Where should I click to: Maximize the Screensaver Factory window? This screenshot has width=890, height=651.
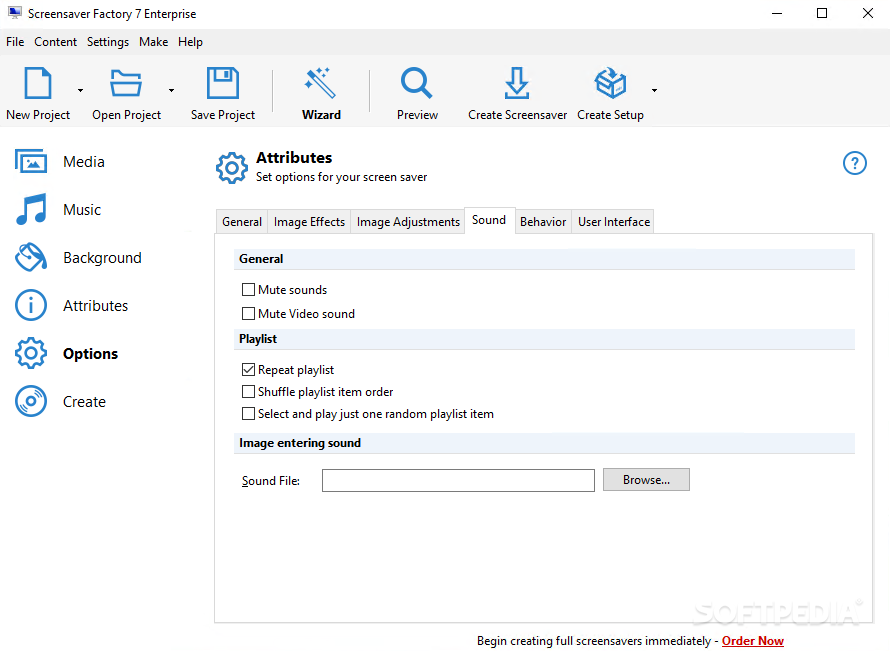[x=821, y=13]
